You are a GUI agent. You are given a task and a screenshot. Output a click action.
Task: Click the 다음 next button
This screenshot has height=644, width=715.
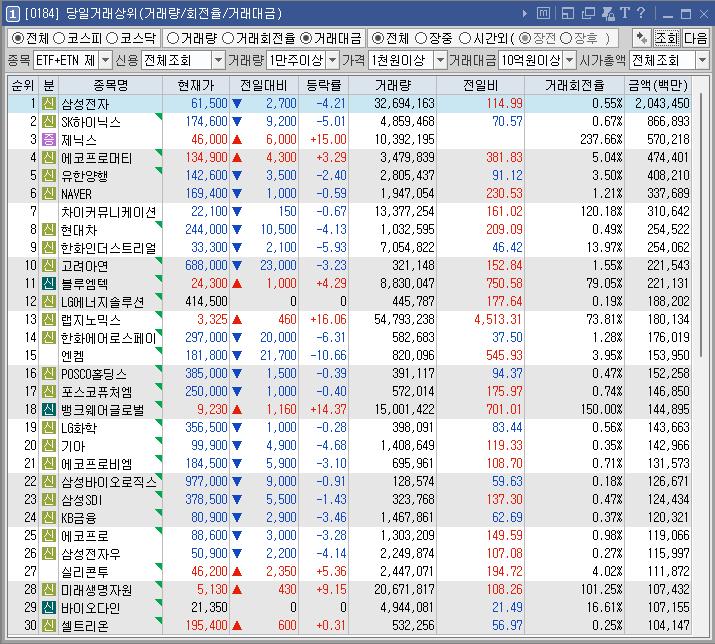click(x=694, y=38)
